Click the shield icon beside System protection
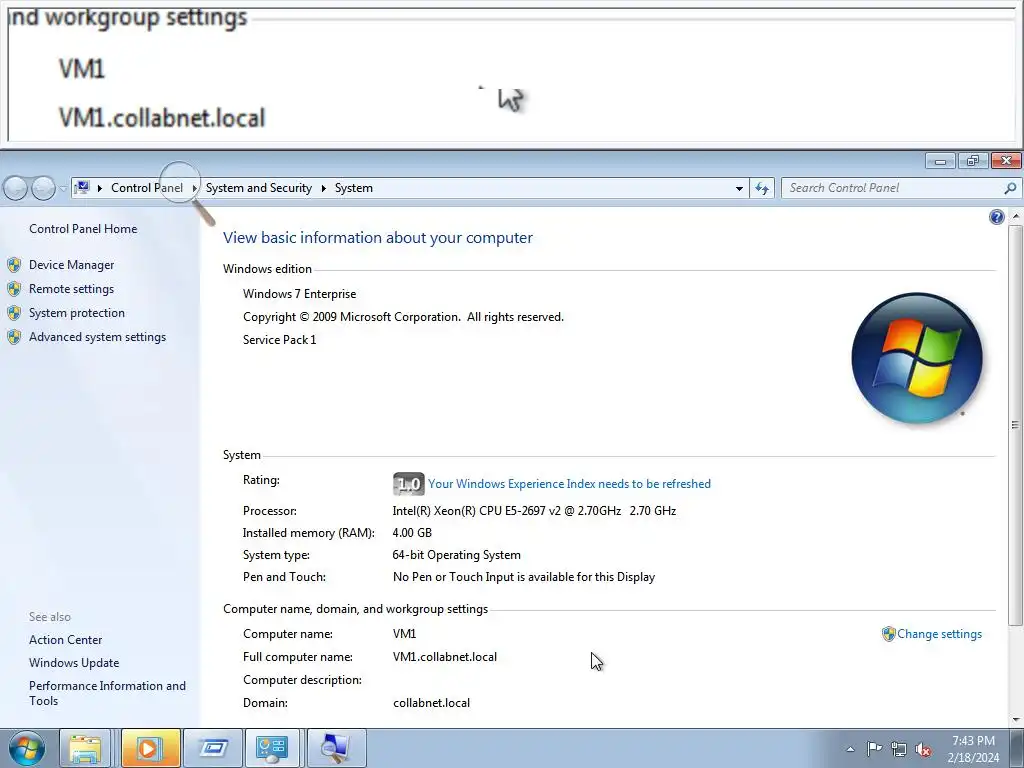1024x768 pixels. [x=14, y=313]
